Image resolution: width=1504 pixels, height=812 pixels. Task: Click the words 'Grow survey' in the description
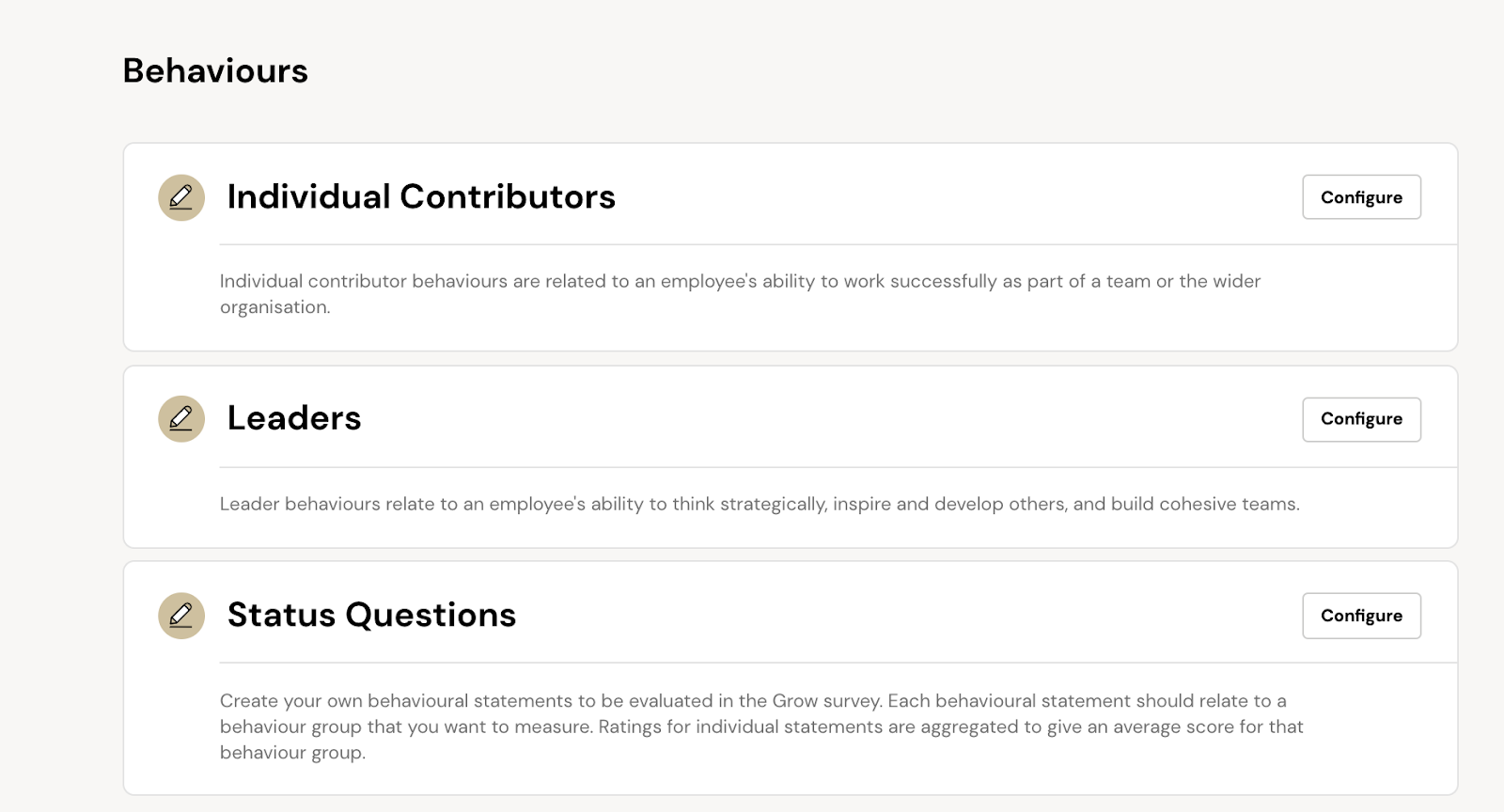pyautogui.click(x=827, y=701)
